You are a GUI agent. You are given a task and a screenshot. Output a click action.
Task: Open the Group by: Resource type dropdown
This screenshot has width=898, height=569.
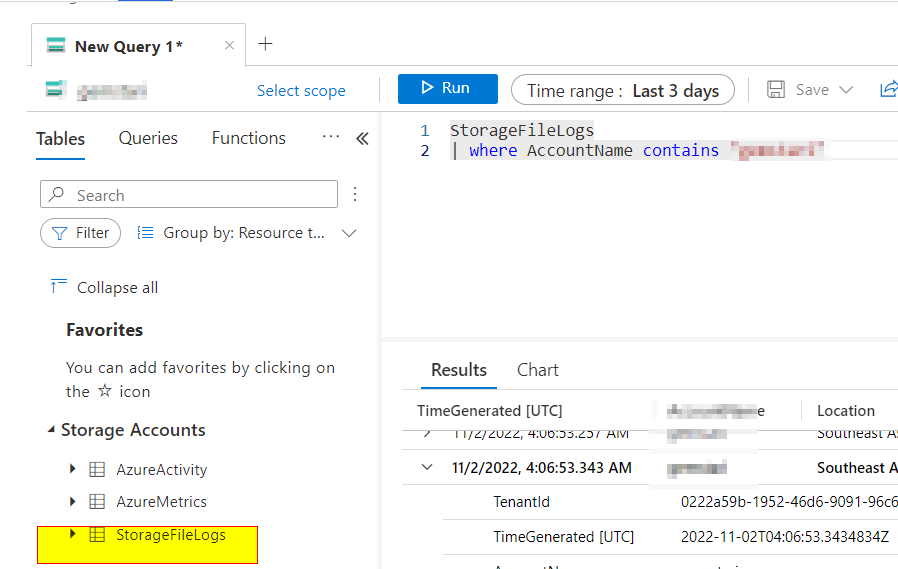click(x=247, y=233)
